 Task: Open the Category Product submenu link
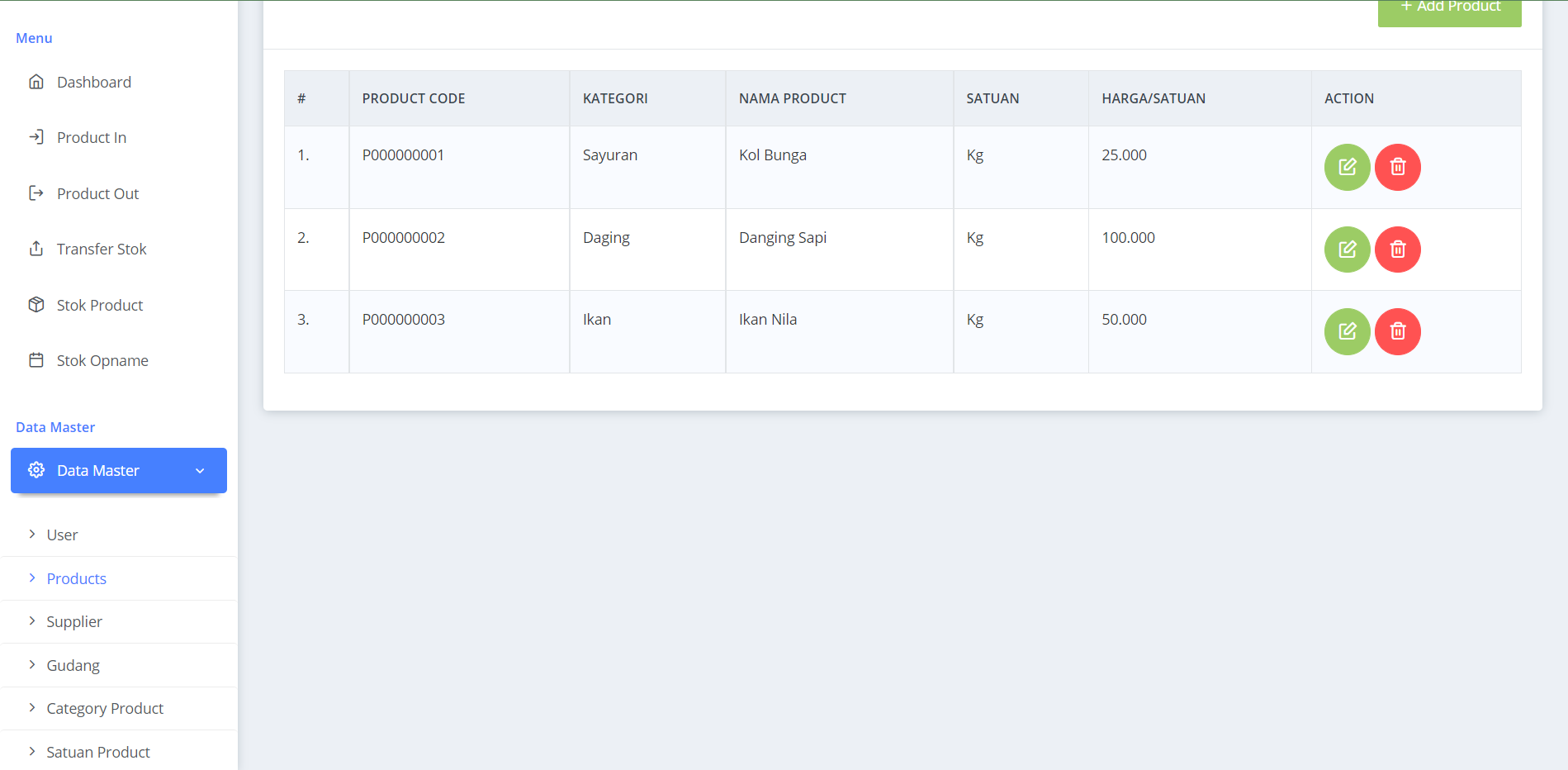pos(105,708)
